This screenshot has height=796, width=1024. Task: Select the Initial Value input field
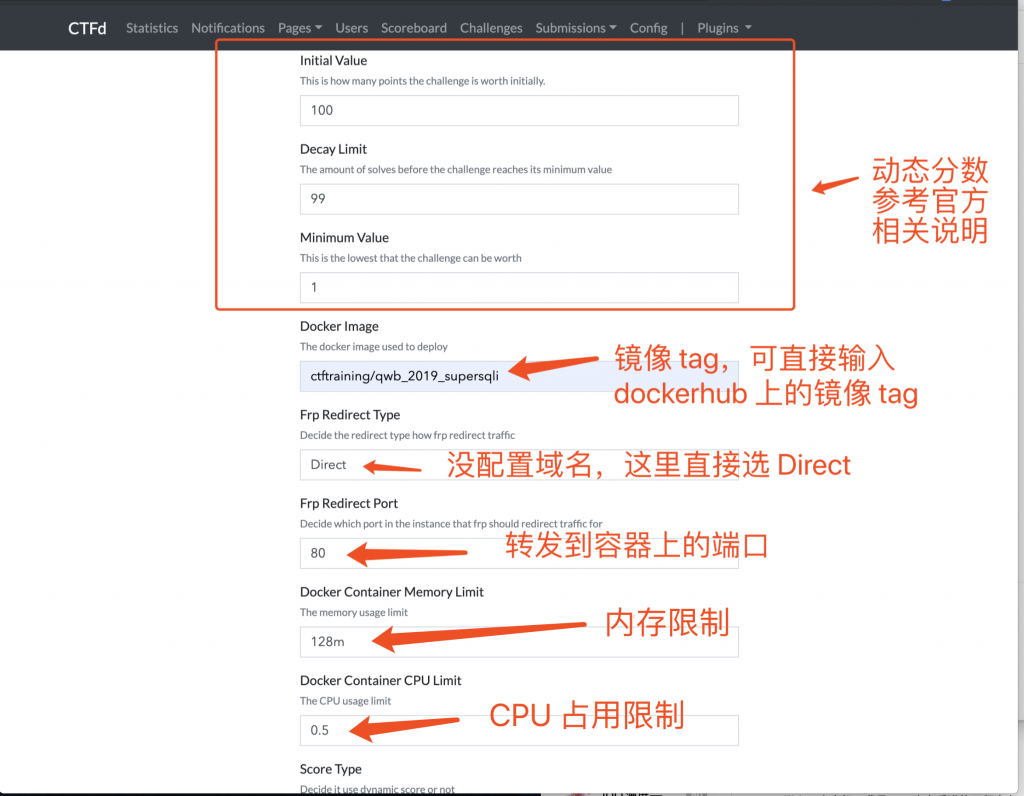coord(519,110)
